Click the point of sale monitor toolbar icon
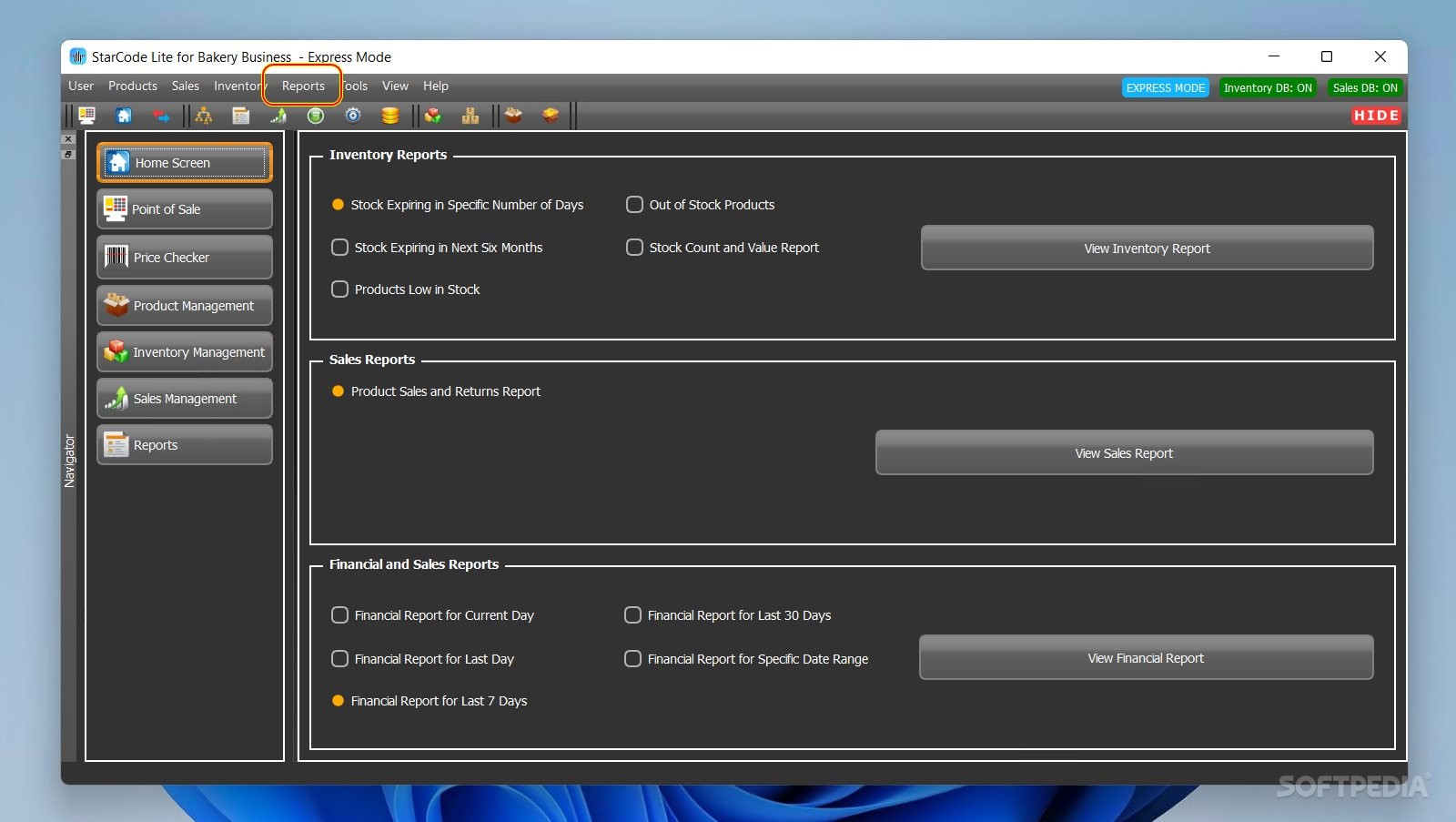The width and height of the screenshot is (1456, 822). (x=87, y=116)
